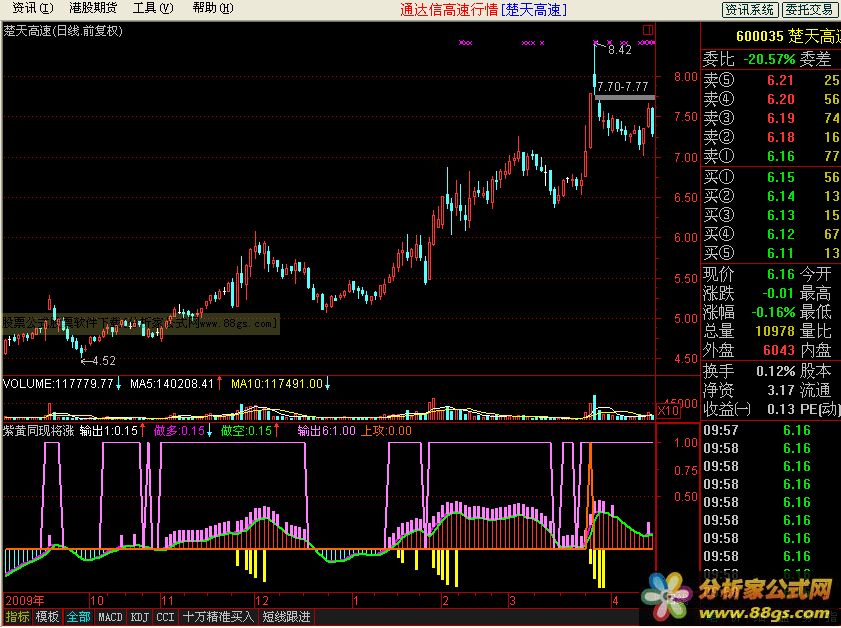Click the month 11 marker on the time axis
Image resolution: width=841 pixels, height=628 pixels.
pyautogui.click(x=167, y=600)
